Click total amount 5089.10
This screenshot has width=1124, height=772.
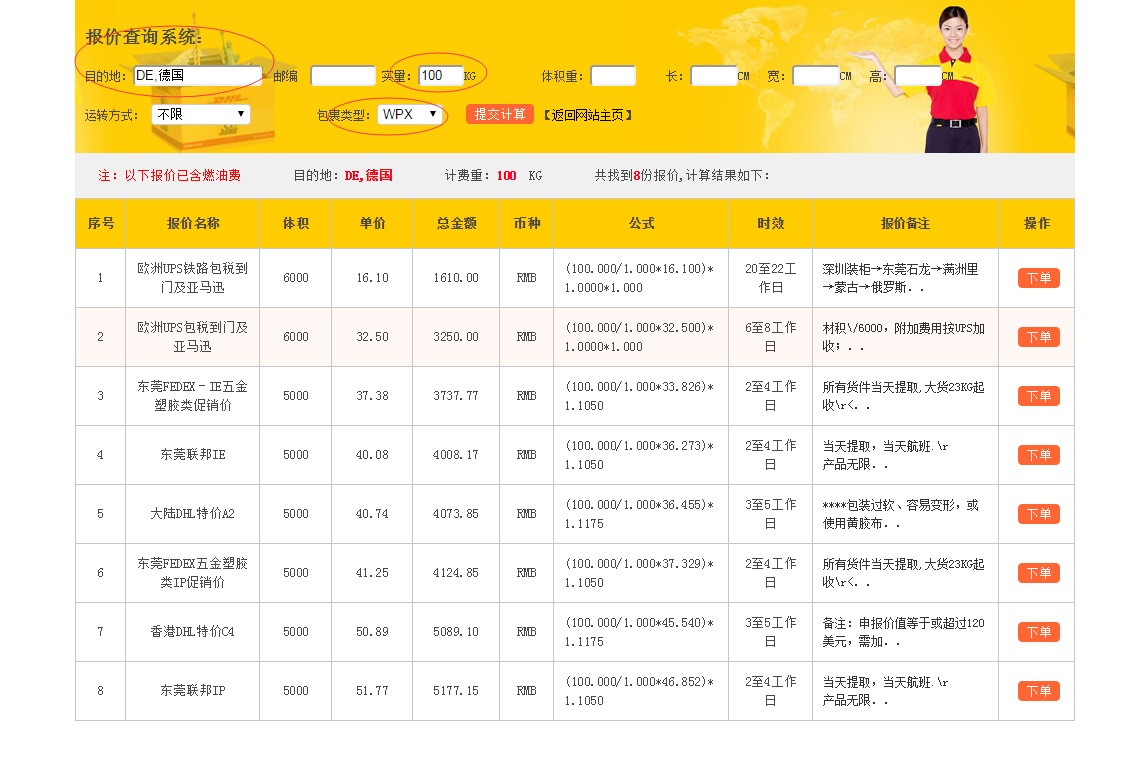456,632
